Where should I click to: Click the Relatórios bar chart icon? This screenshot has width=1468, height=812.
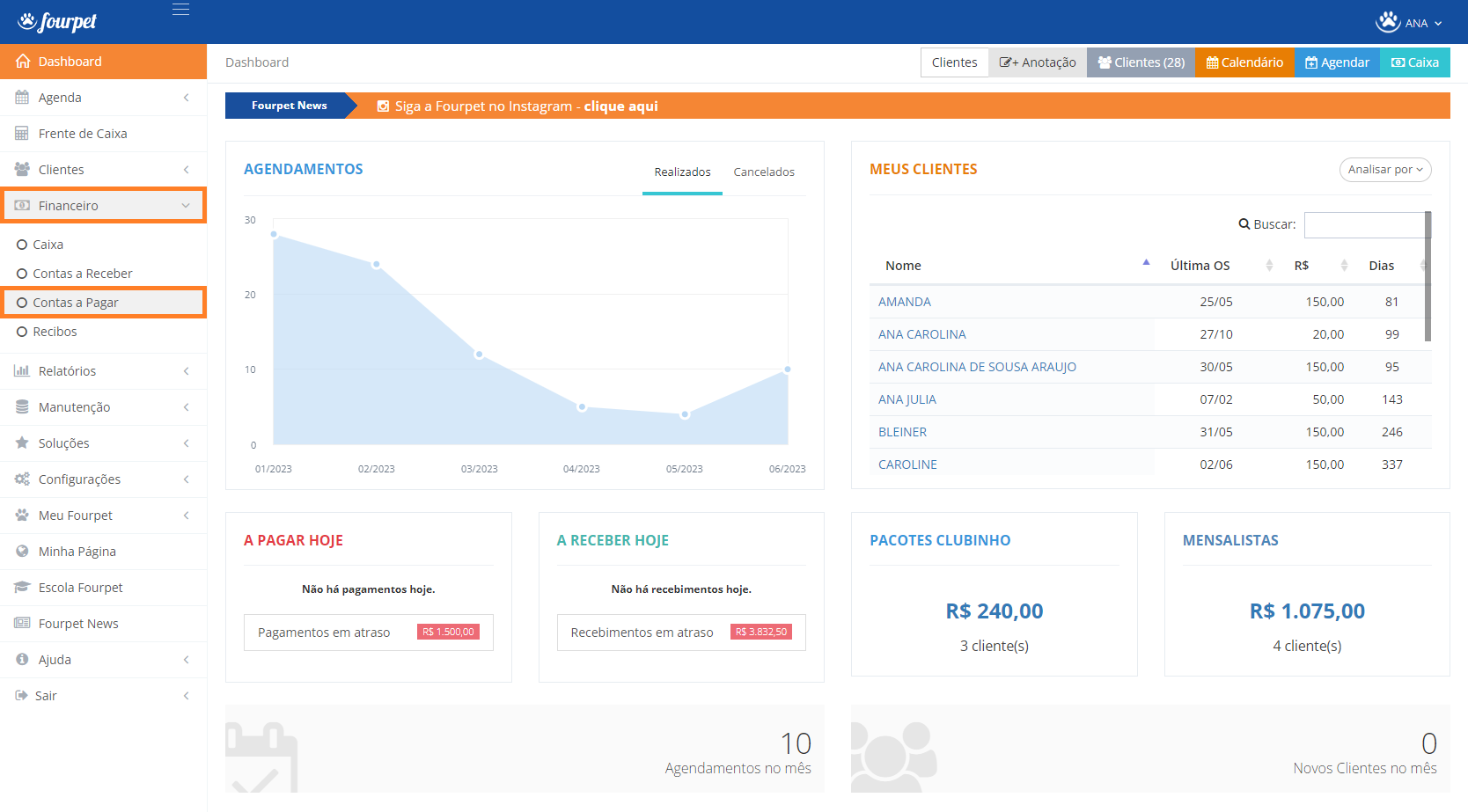22,371
